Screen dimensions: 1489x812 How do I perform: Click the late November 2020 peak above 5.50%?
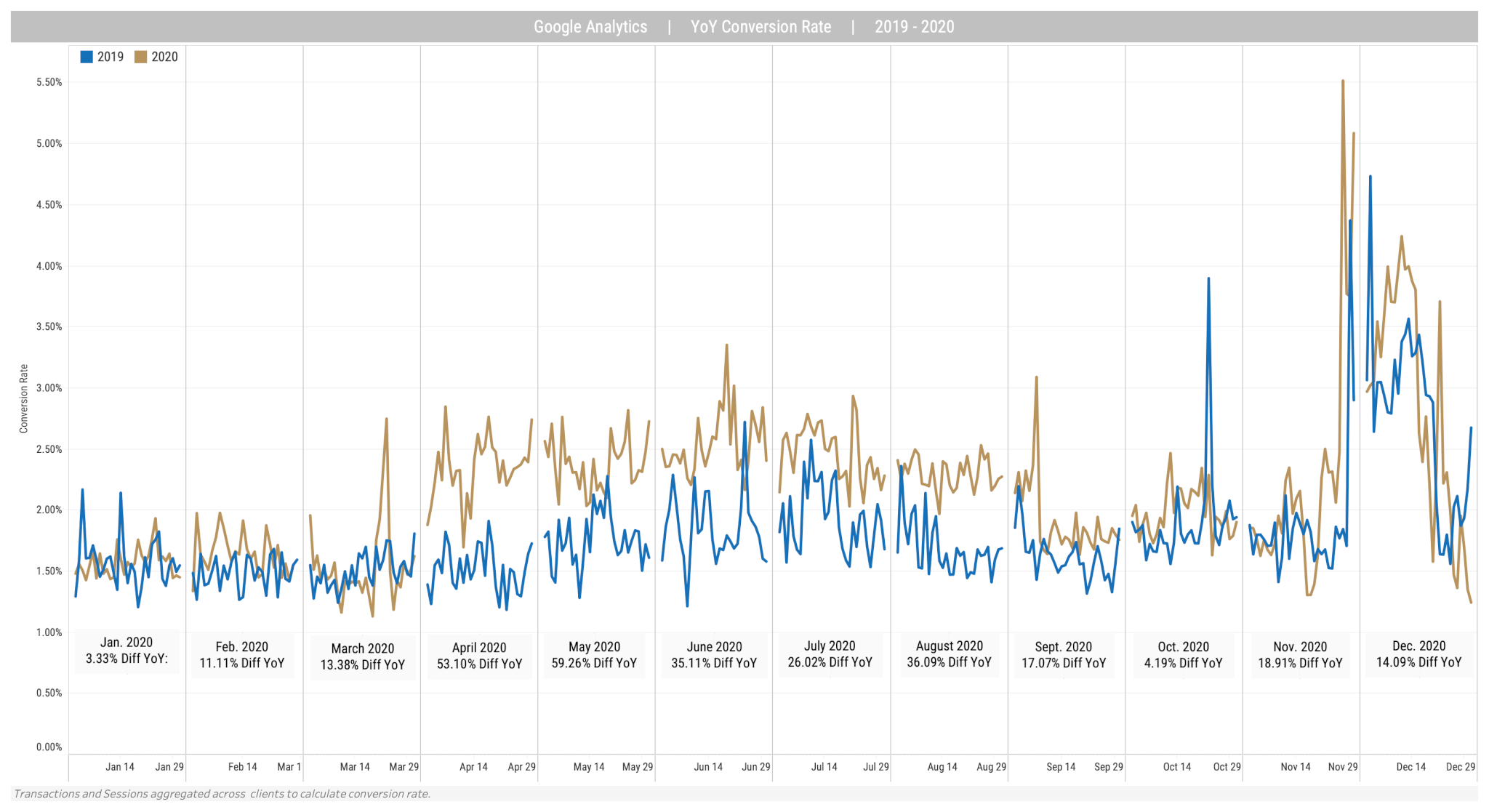[1343, 81]
